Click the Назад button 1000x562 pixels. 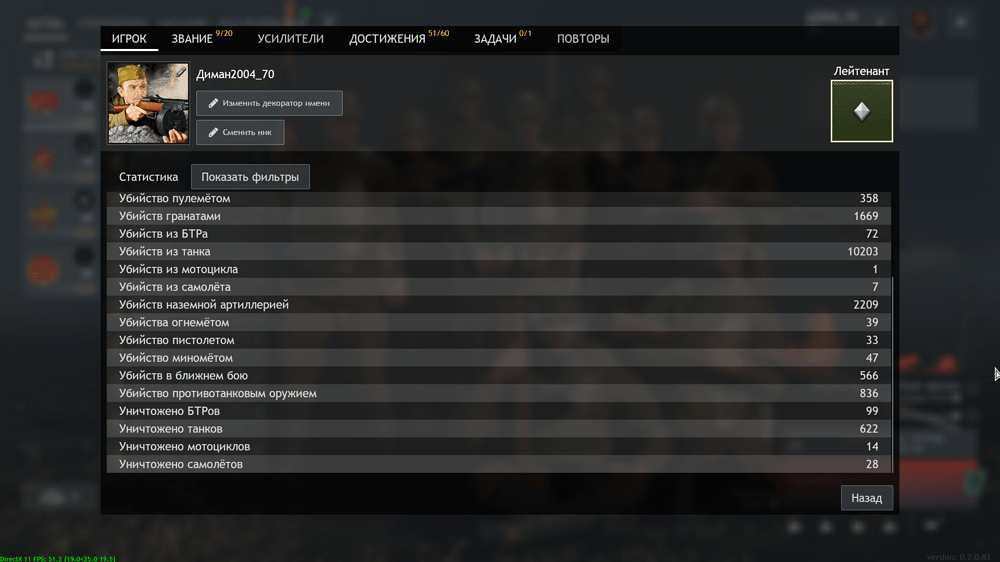867,498
